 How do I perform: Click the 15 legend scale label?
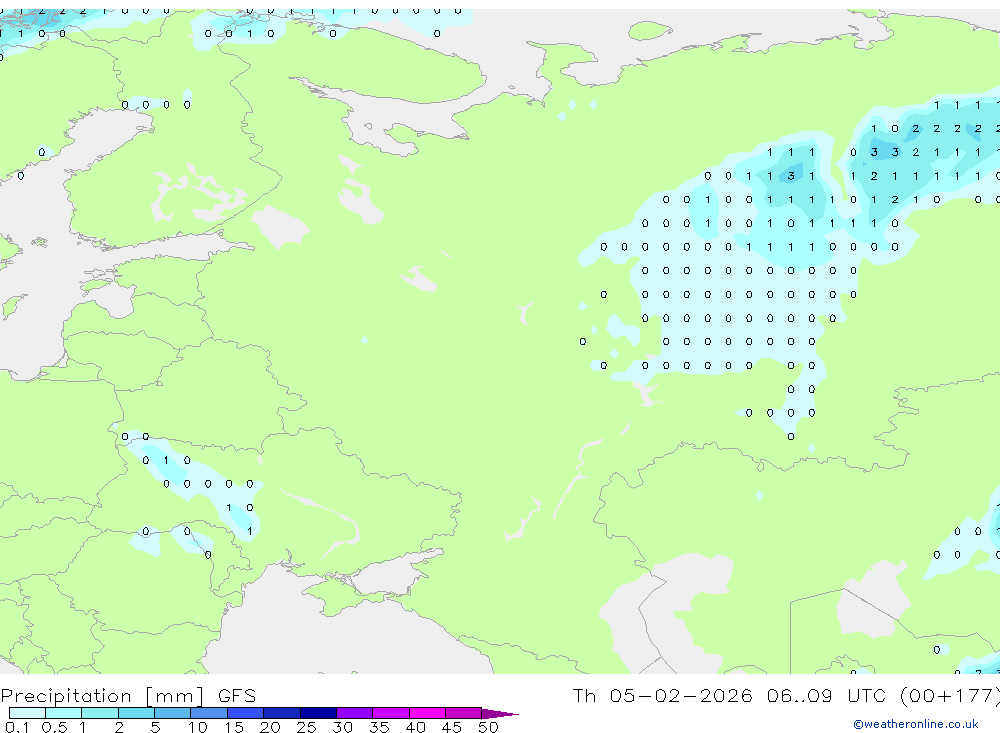234,727
